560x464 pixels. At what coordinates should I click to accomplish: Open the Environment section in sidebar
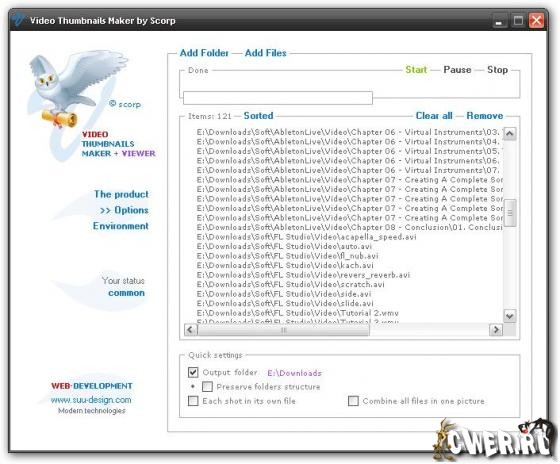(121, 226)
